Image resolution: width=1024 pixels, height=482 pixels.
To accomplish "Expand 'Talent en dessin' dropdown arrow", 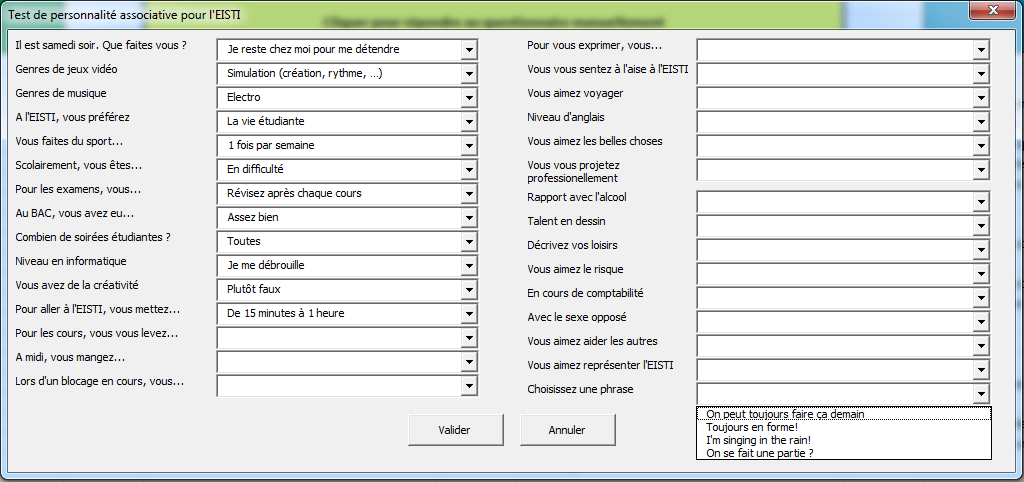I will pos(981,226).
